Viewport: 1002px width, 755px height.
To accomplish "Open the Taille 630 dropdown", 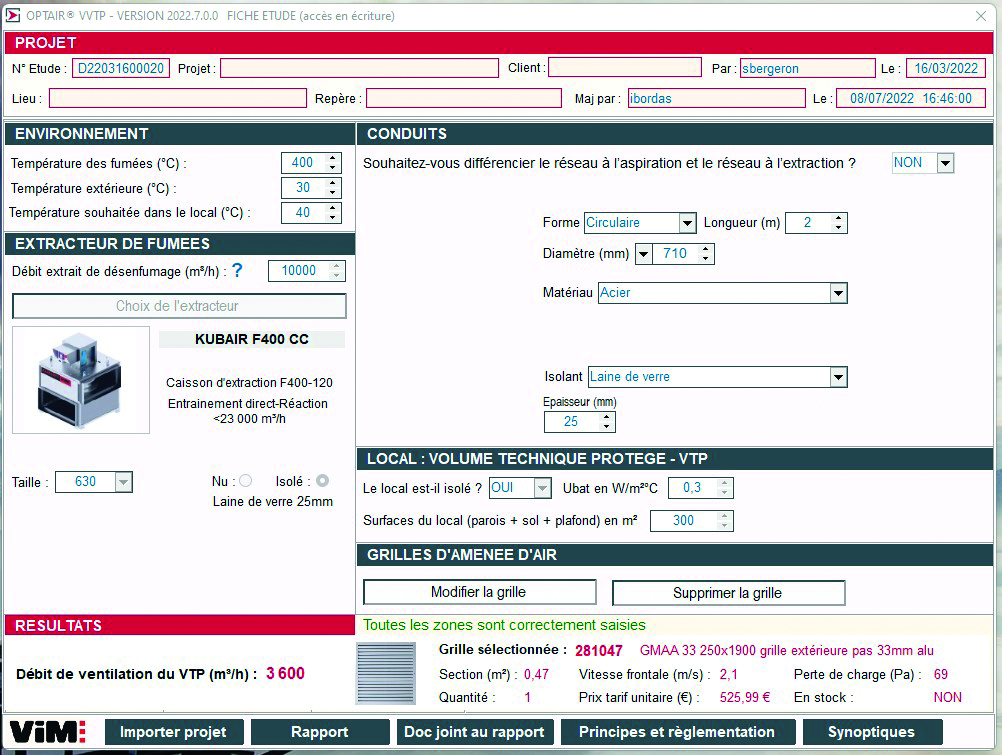I will click(123, 482).
